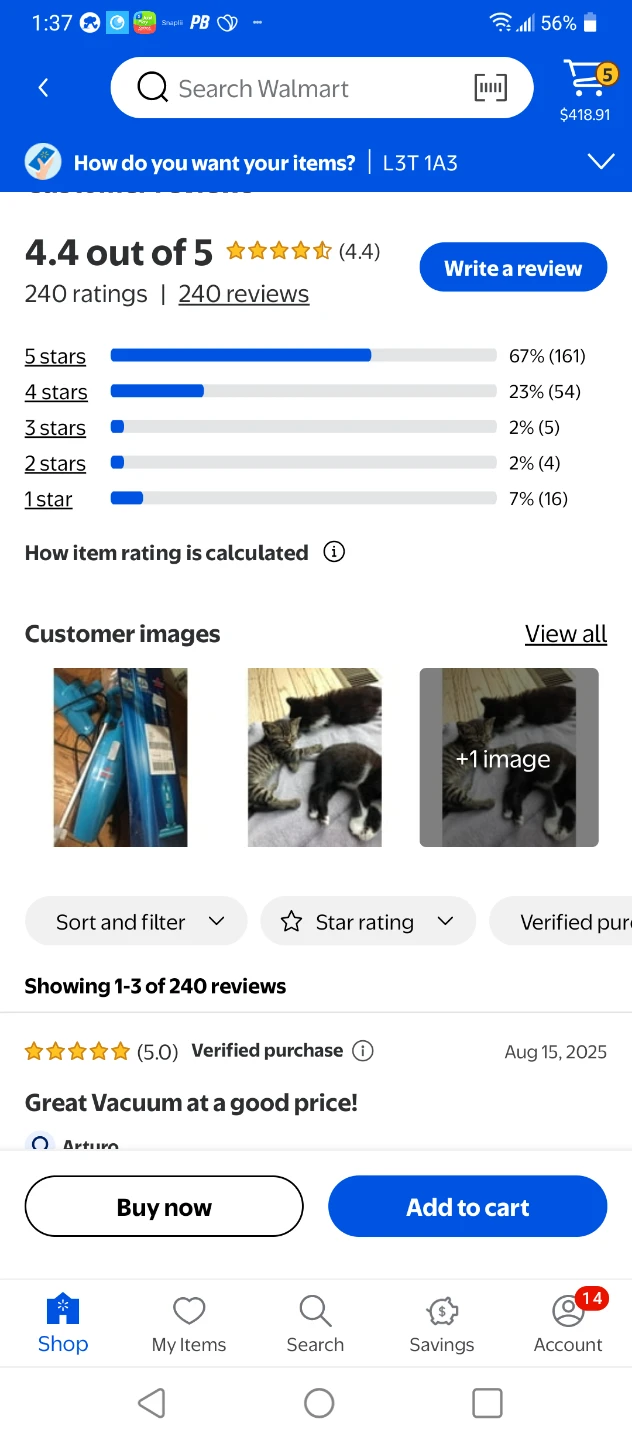Viewport: 632px width, 1440px height.
Task: Tap the Write a review button
Action: (x=513, y=268)
